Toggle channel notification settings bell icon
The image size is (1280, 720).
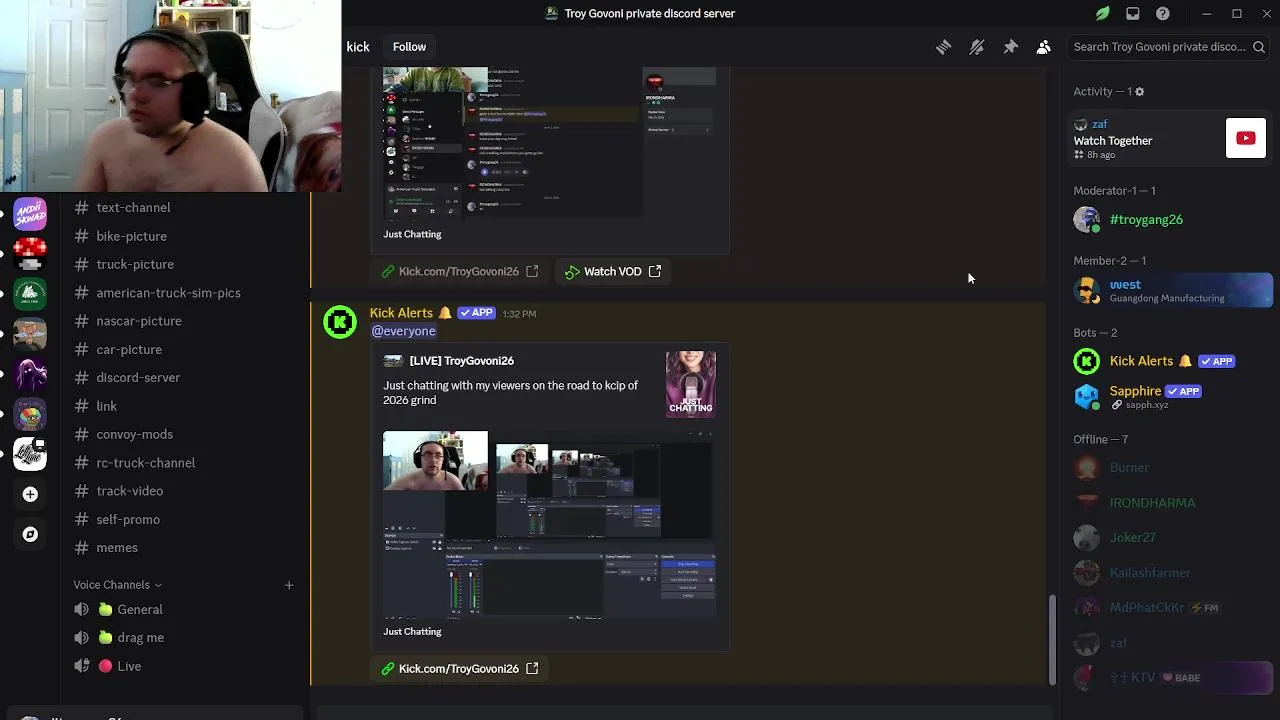(x=977, y=47)
